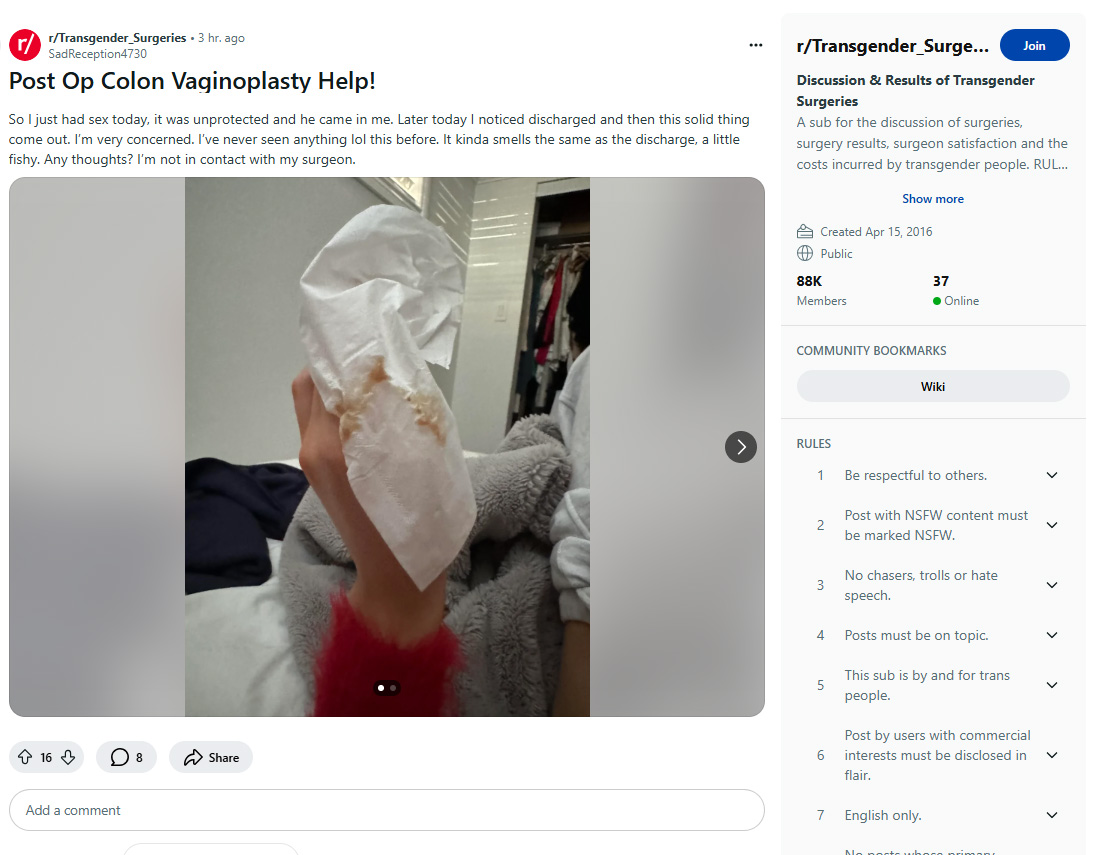
Task: Click the Share arrow button
Action: pyautogui.click(x=211, y=757)
